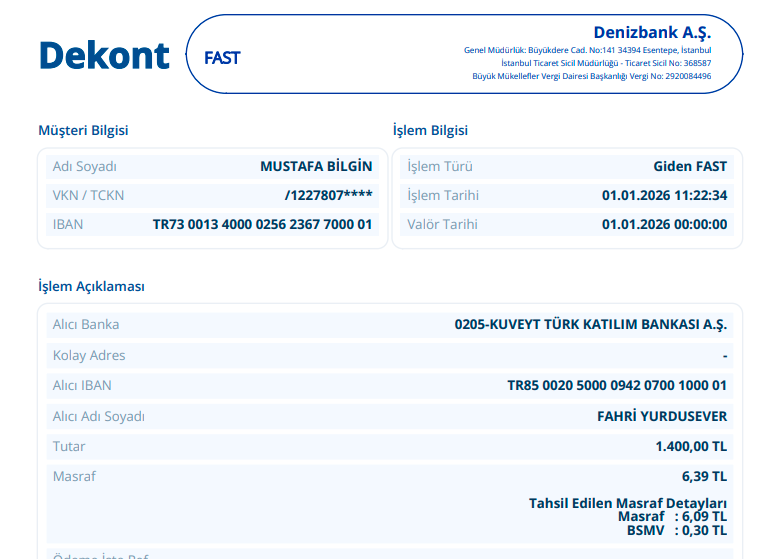The width and height of the screenshot is (783, 559).
Task: Click İşlem Bilgisi section heading
Action: (x=430, y=130)
